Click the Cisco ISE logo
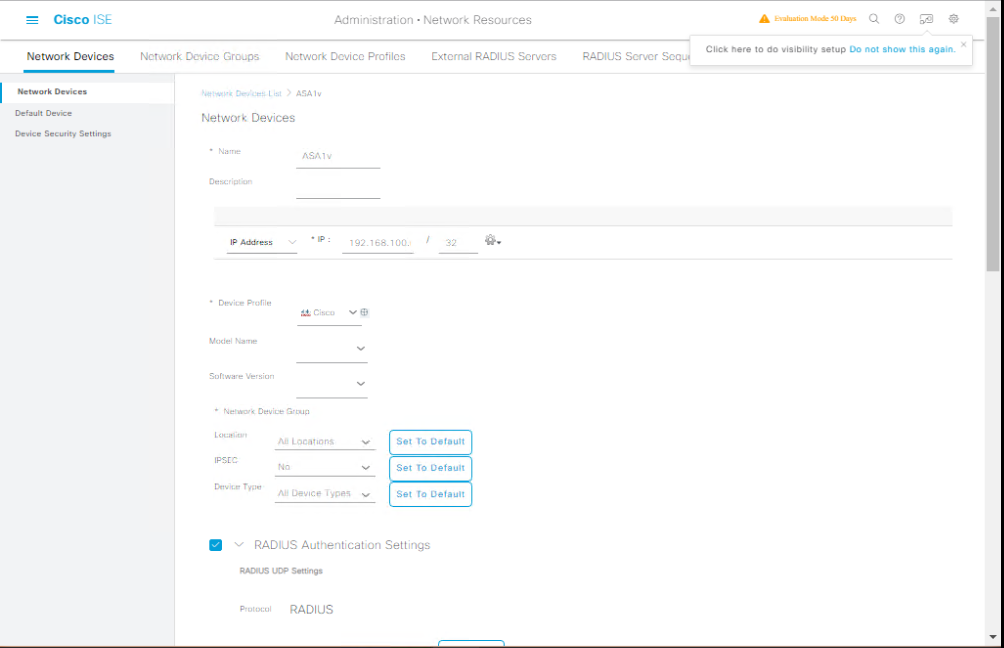 [x=83, y=20]
